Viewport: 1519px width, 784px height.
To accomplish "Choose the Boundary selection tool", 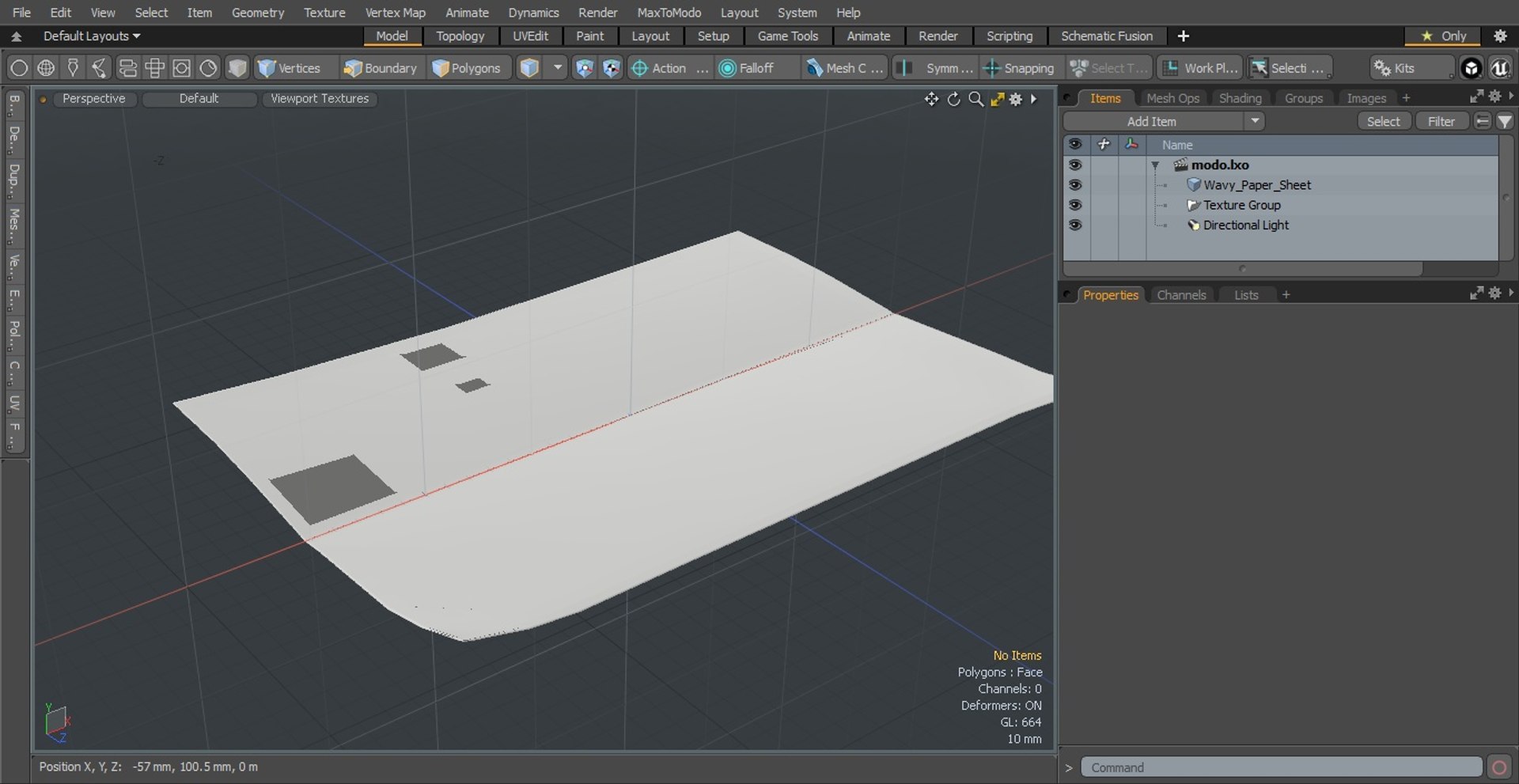I will coord(380,68).
